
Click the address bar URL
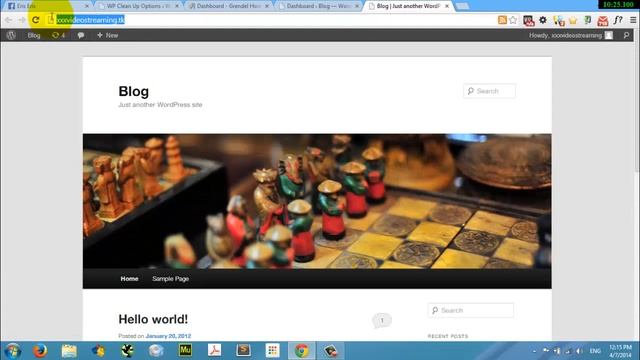(x=90, y=20)
